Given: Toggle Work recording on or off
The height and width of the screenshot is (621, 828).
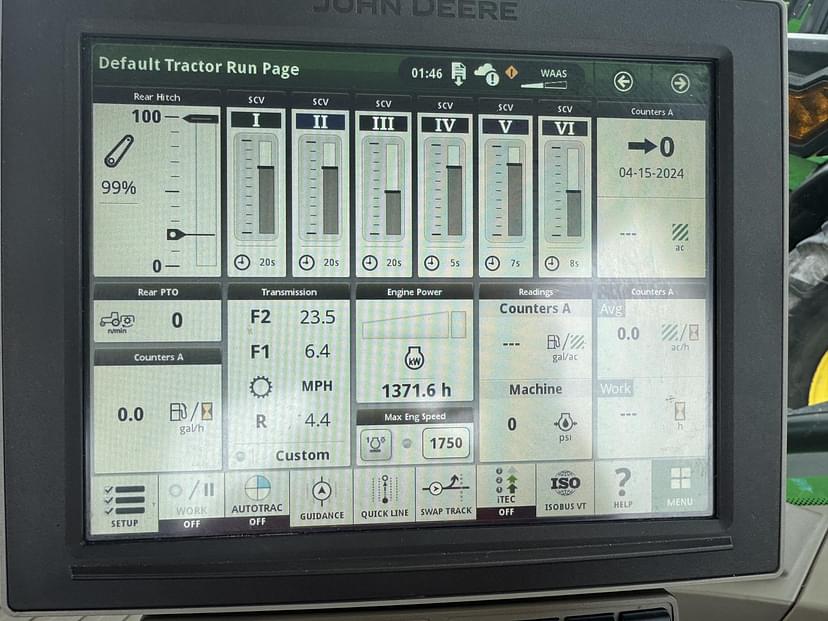Looking at the screenshot, I should pos(192,502).
